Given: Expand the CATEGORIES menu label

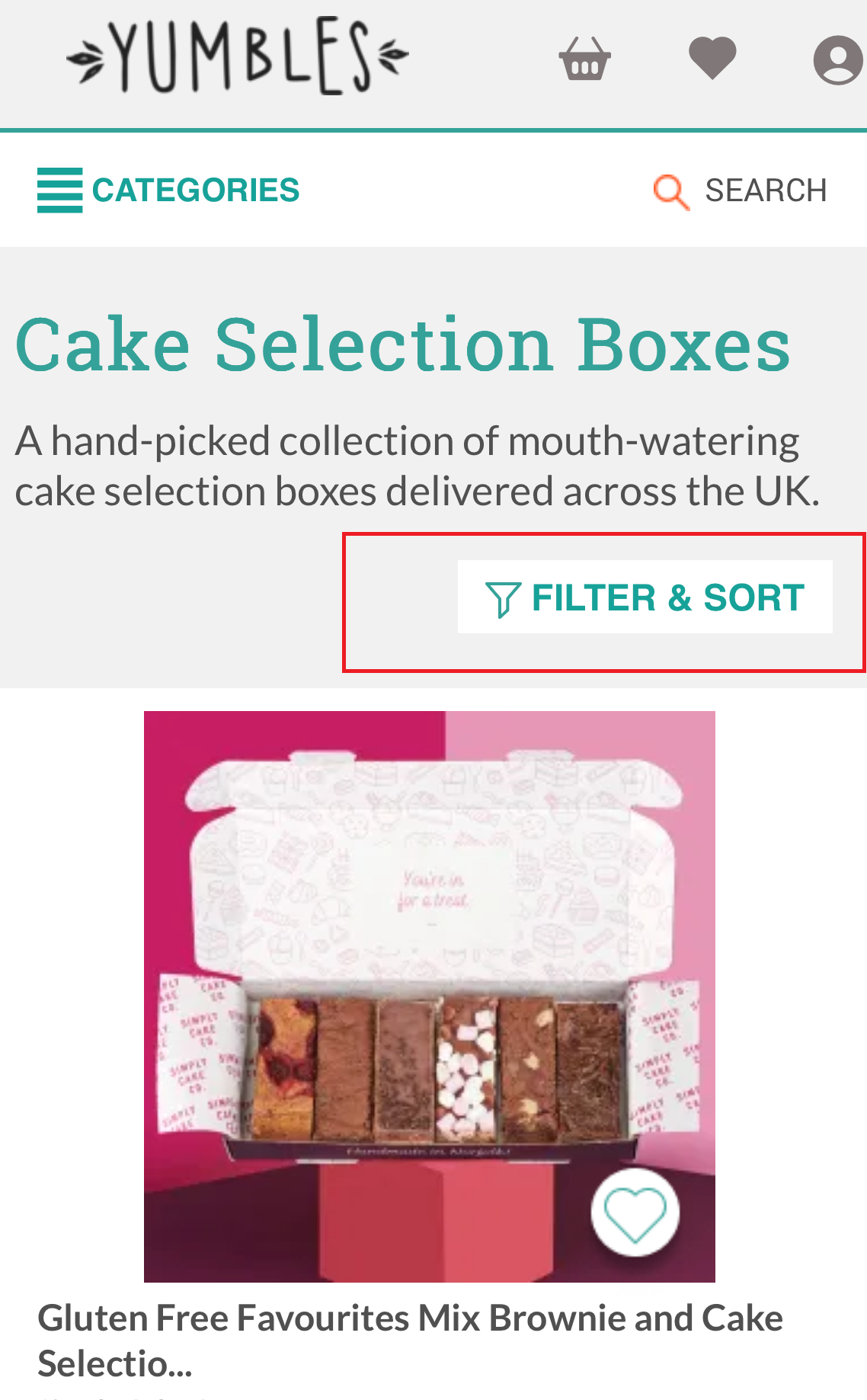Looking at the screenshot, I should [196, 190].
